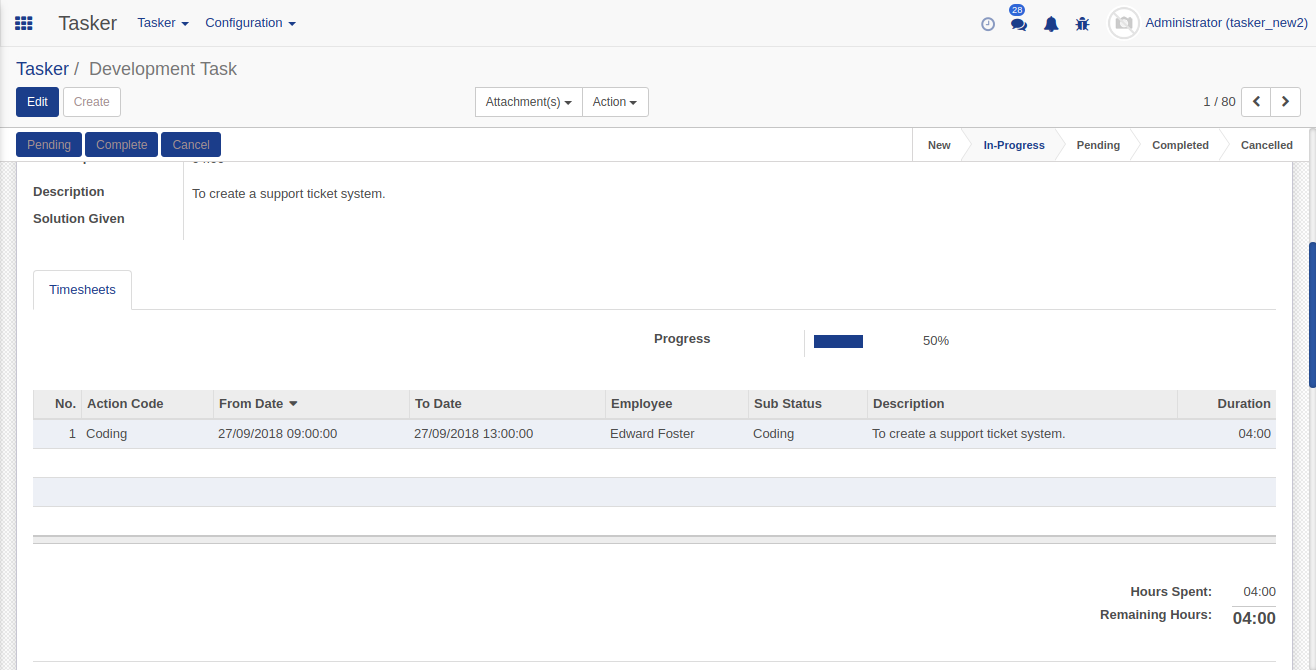The height and width of the screenshot is (670, 1316).
Task: Open conversations chat icon with 28 badge
Action: pyautogui.click(x=1019, y=23)
